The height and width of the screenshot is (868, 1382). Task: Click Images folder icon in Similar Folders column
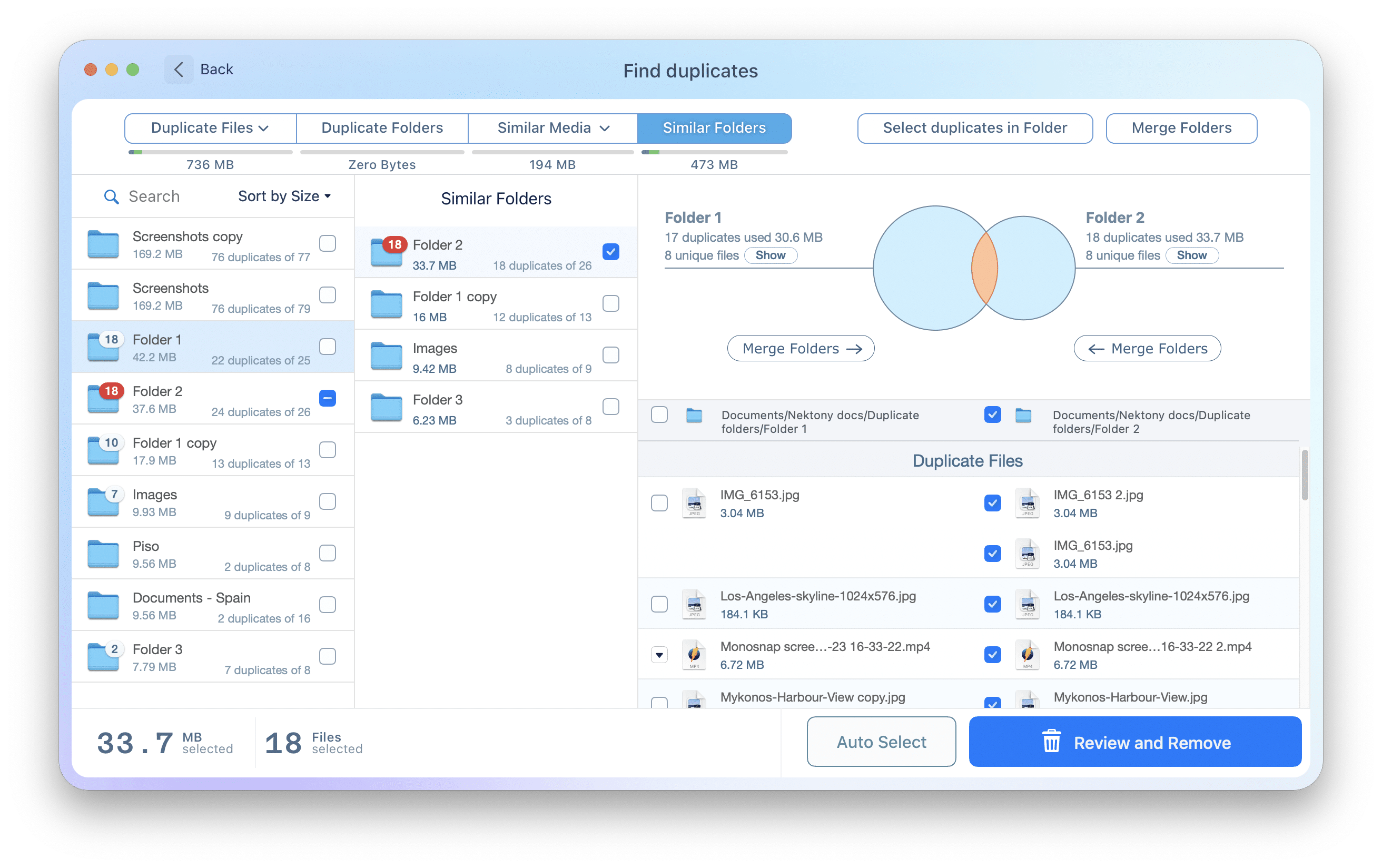click(x=386, y=357)
